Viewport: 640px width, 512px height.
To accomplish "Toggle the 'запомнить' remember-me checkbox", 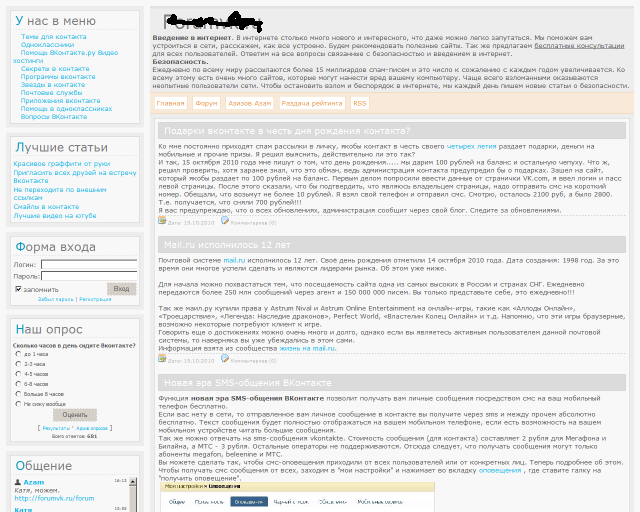I will (x=18, y=289).
